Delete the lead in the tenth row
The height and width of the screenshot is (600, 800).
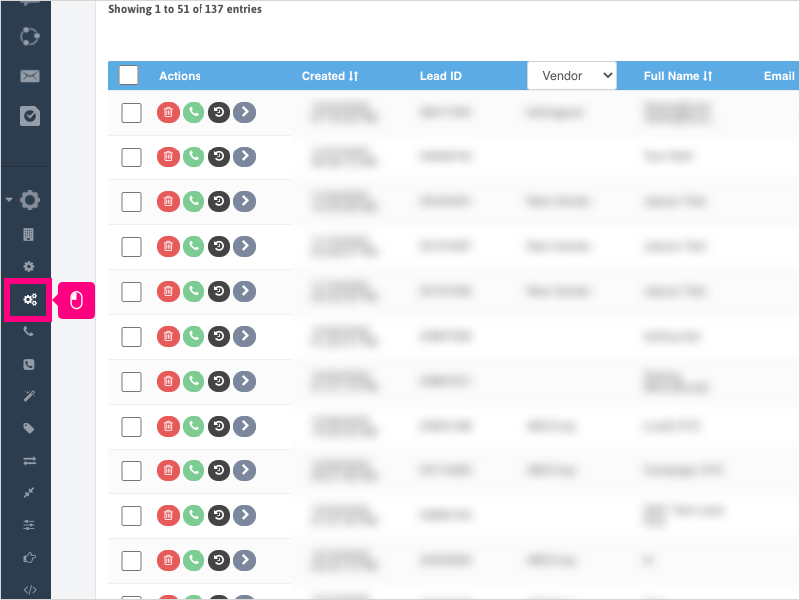(168, 515)
